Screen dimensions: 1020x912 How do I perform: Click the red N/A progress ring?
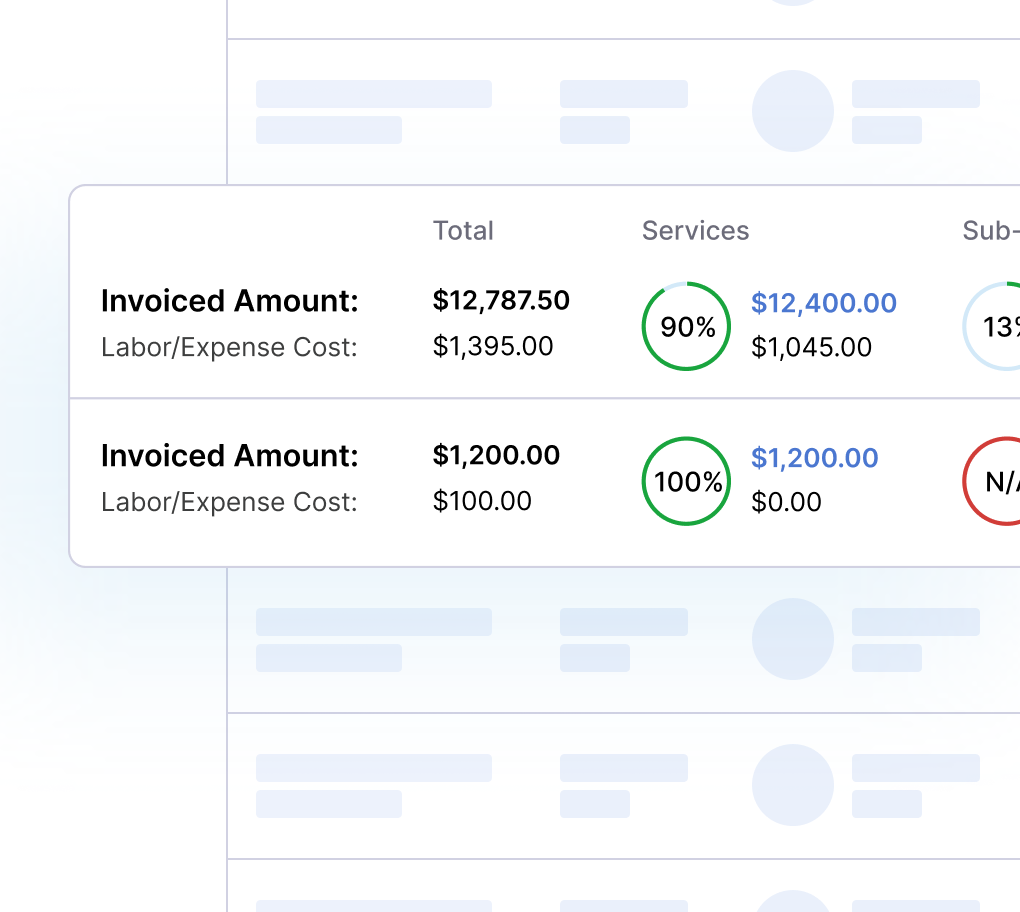(991, 481)
